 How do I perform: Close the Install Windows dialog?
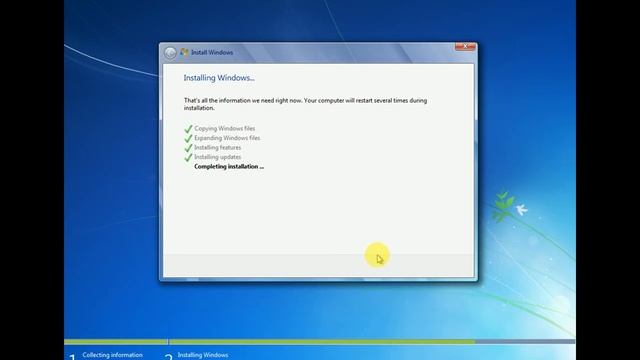coord(465,47)
